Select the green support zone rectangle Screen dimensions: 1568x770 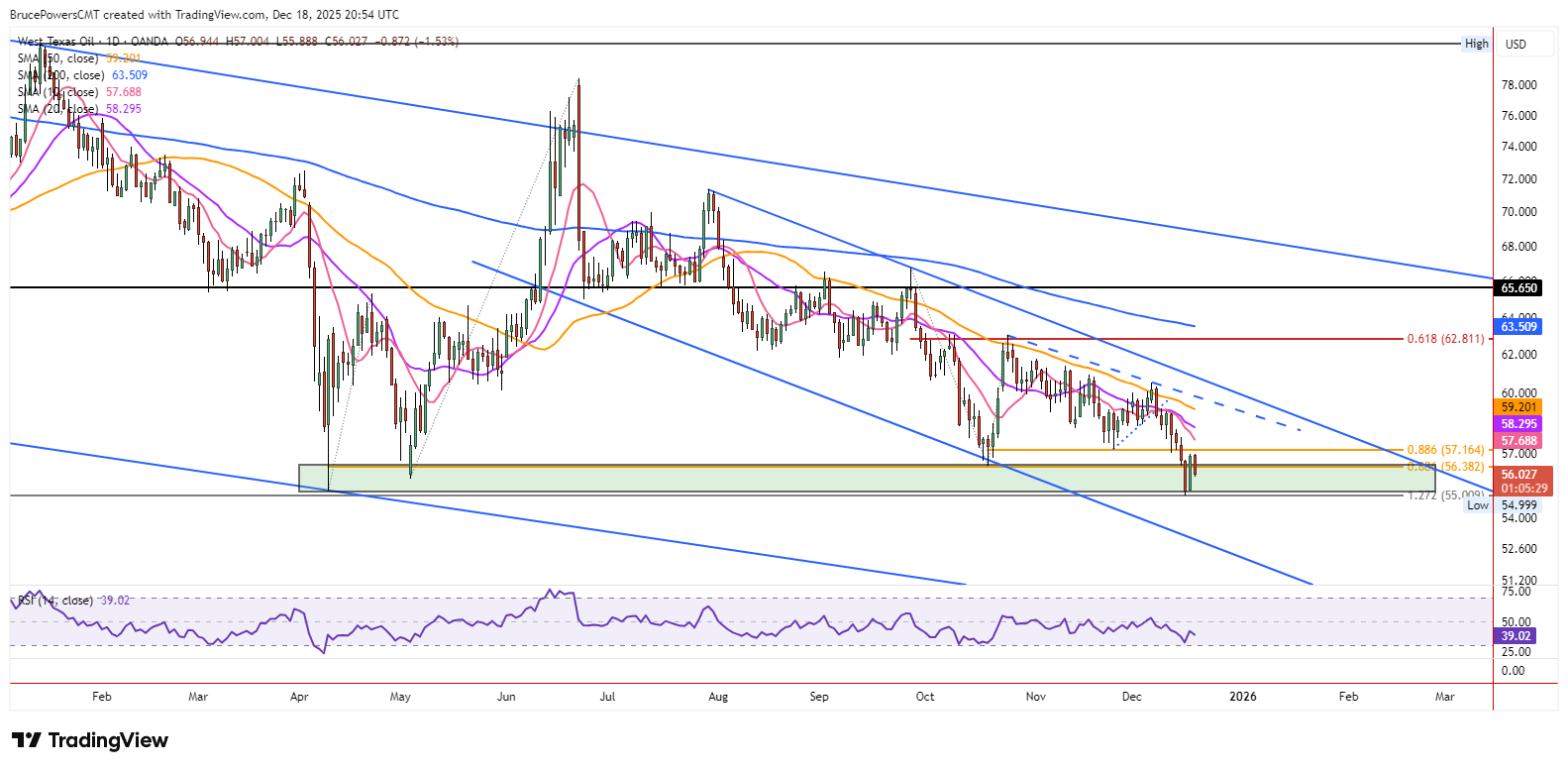tap(693, 479)
